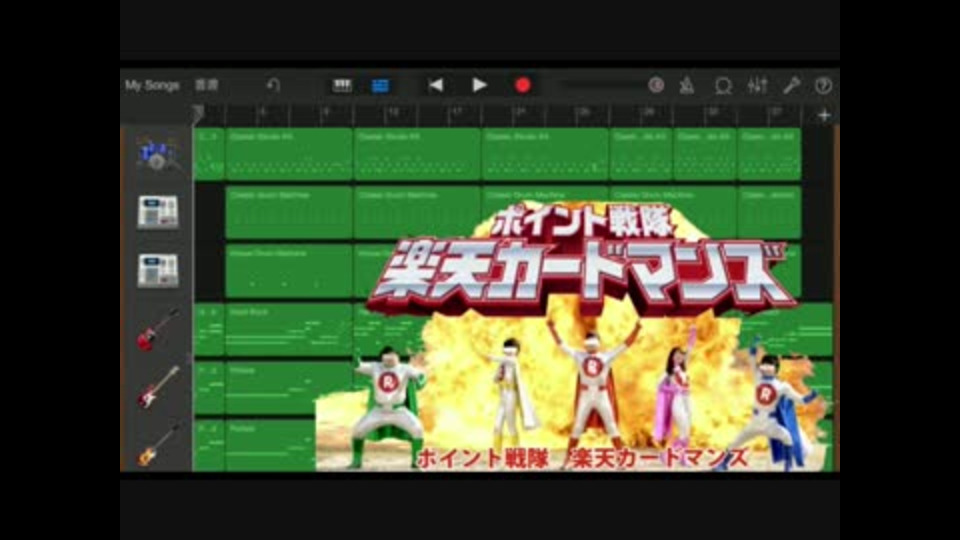The image size is (960, 540).
Task: Select the Hard Rock guitar region
Action: click(x=289, y=329)
